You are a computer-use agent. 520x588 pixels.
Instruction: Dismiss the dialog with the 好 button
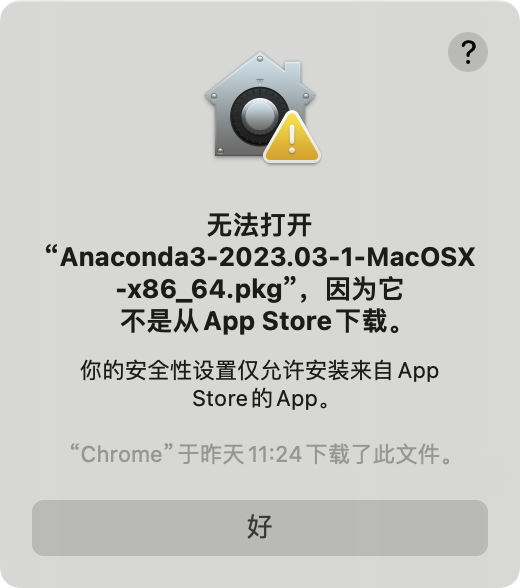click(x=260, y=527)
